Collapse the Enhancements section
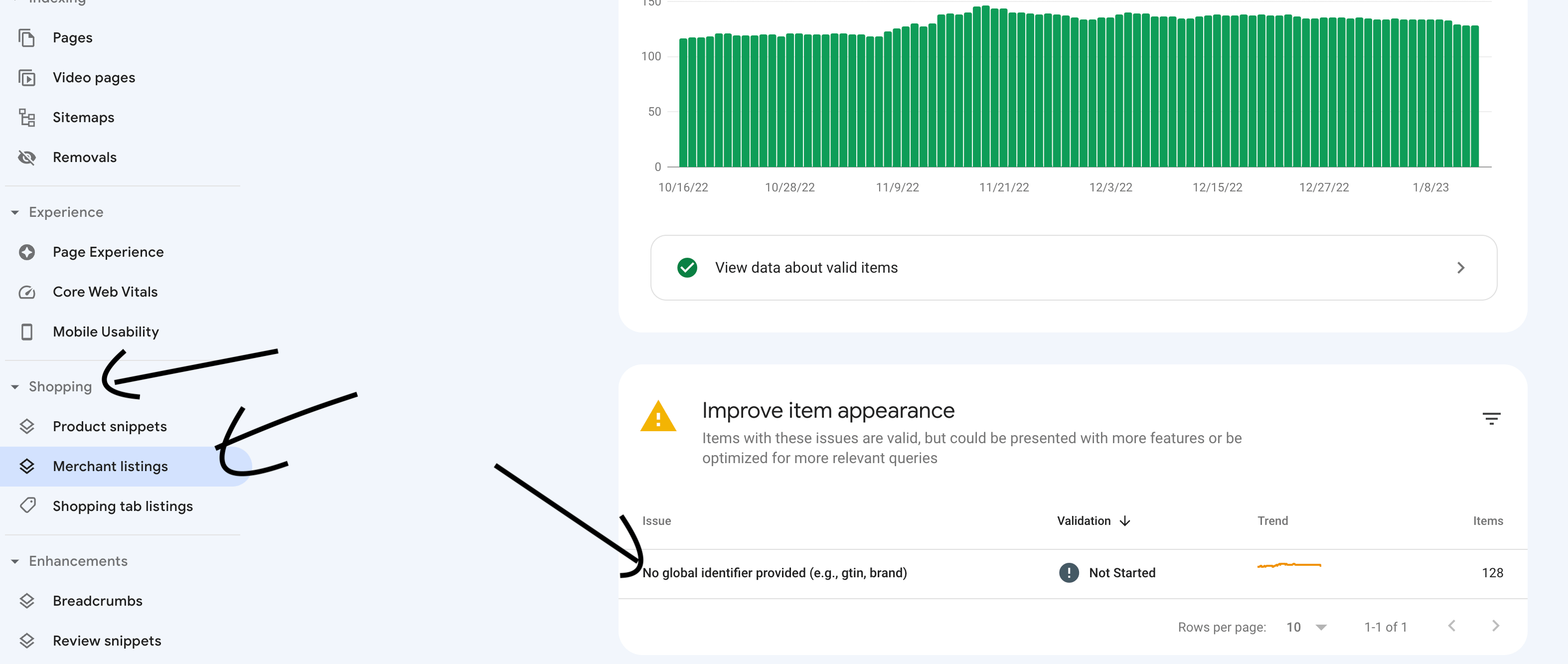Viewport: 1568px width, 664px height. click(15, 561)
